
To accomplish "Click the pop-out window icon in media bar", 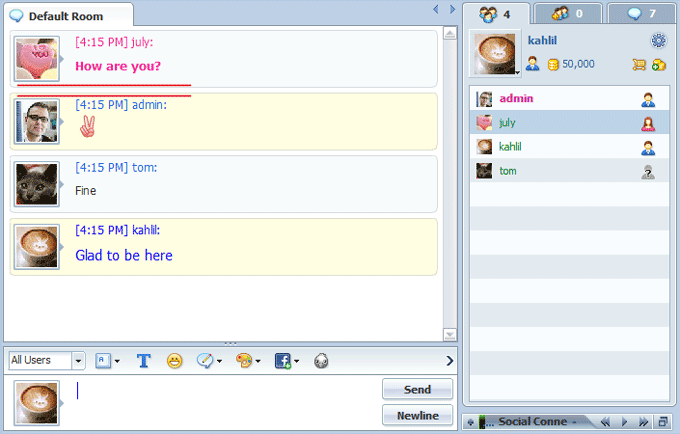I will point(664,422).
